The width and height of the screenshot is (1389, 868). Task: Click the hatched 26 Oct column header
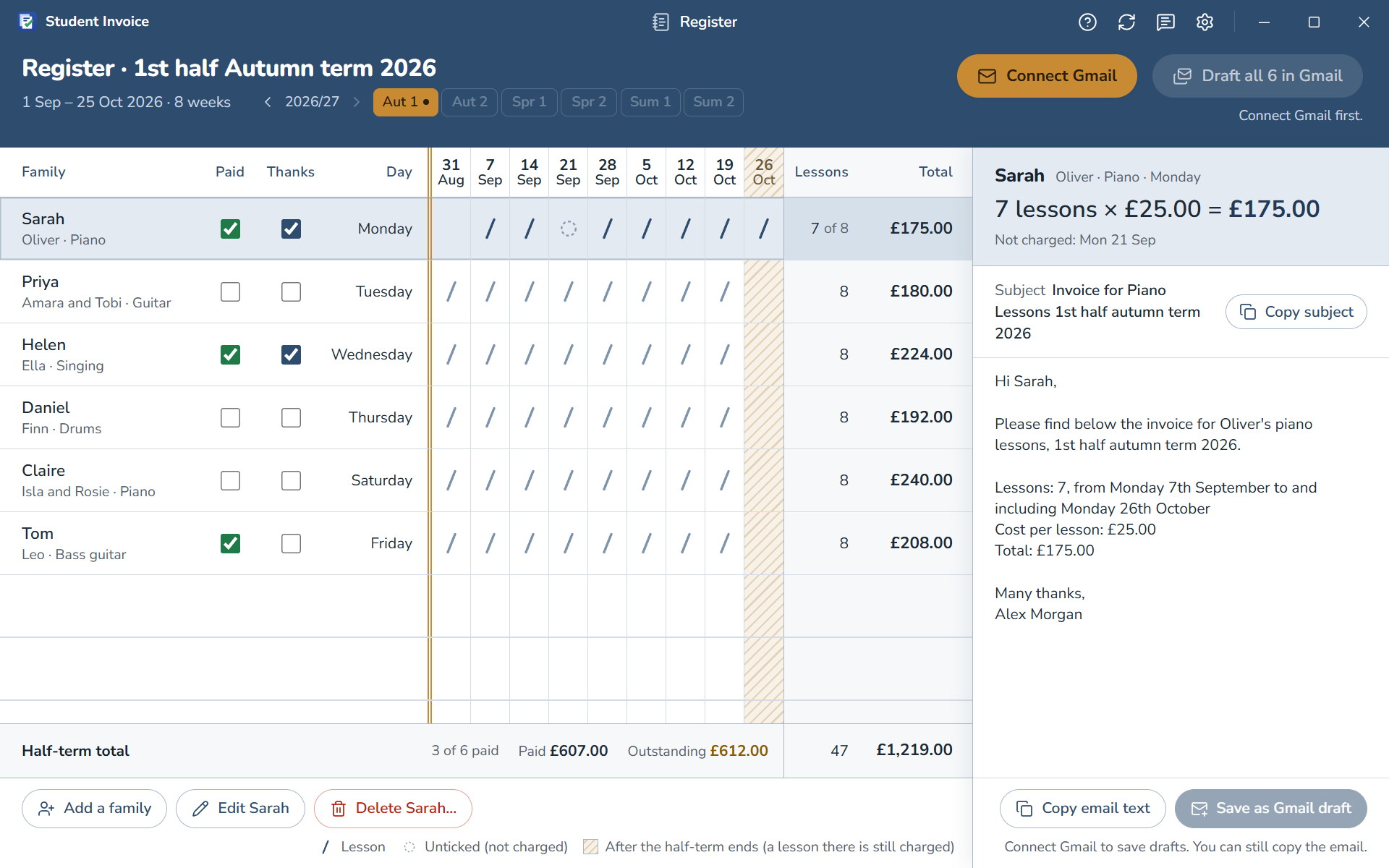764,172
